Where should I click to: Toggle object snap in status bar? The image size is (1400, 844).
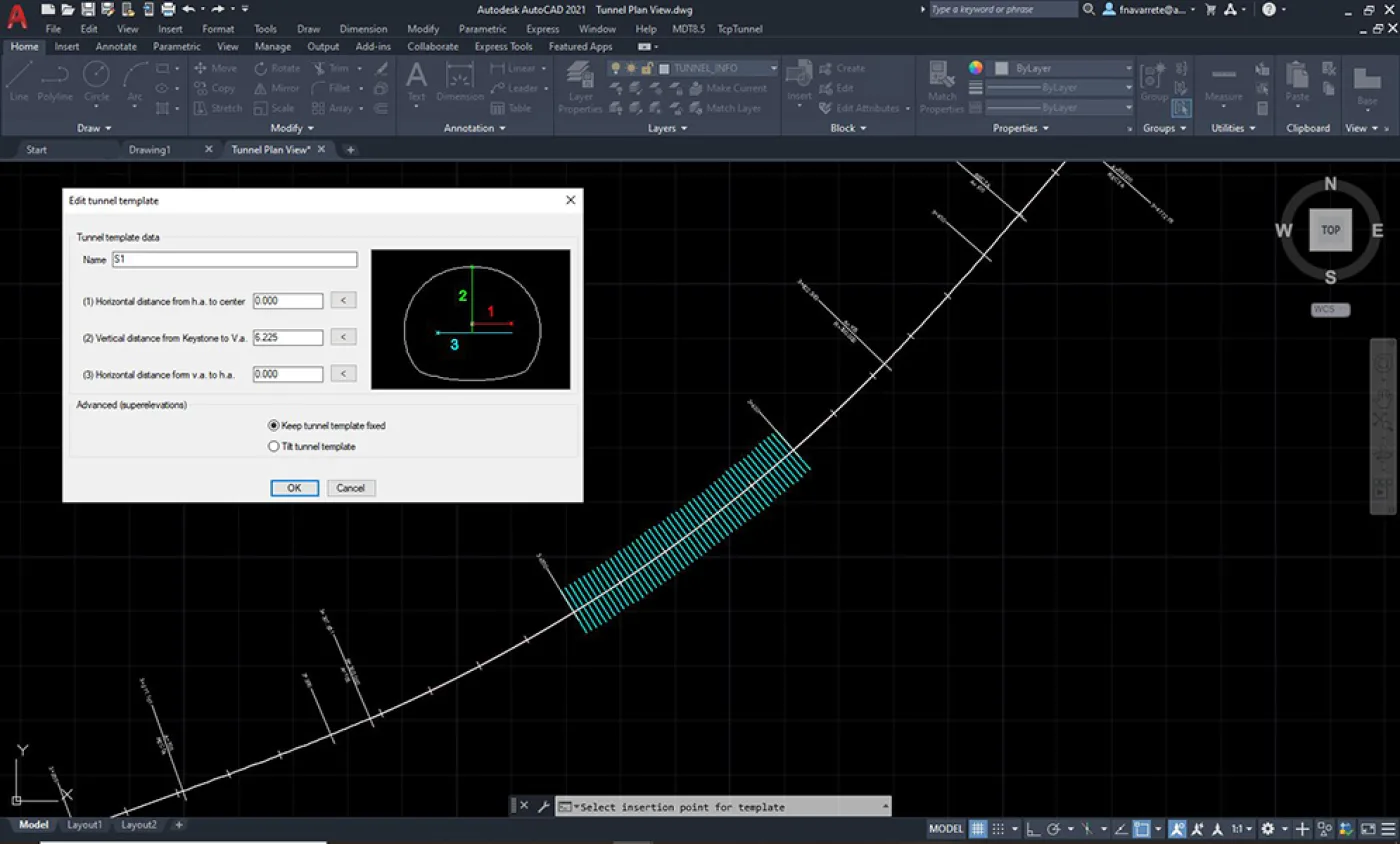[1142, 829]
